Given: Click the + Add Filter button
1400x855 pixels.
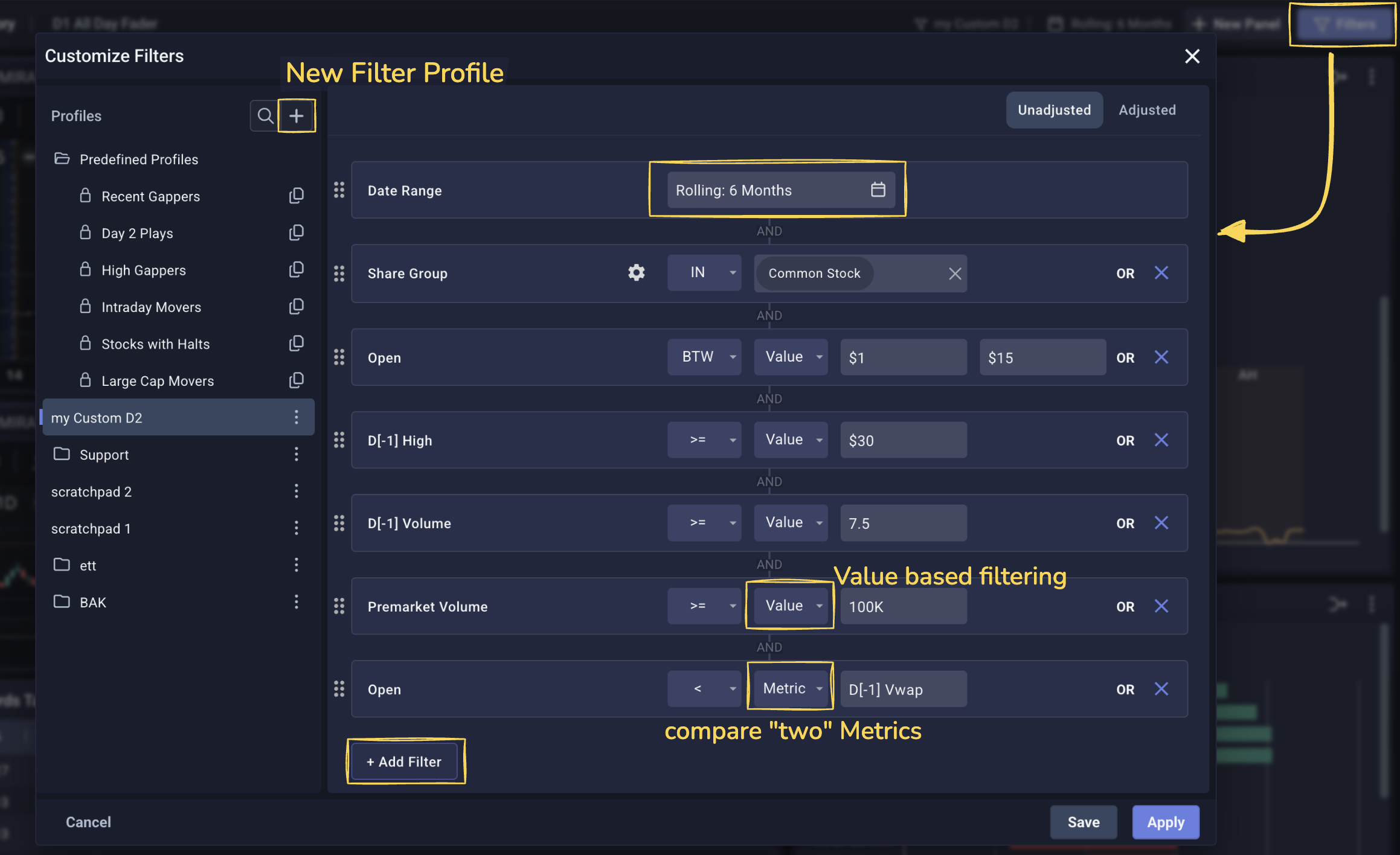Looking at the screenshot, I should tap(404, 761).
